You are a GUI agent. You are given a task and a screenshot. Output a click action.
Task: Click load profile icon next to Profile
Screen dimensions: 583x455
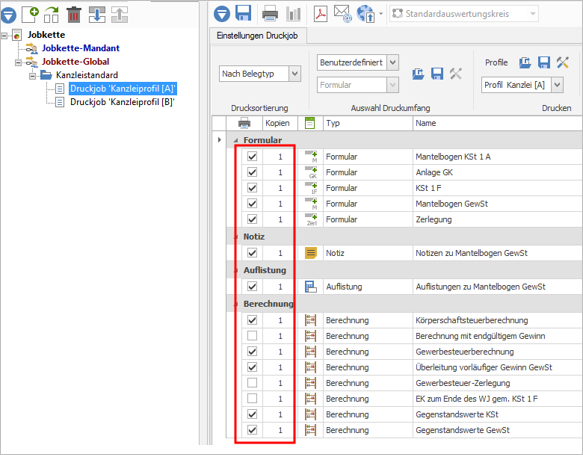click(x=525, y=62)
